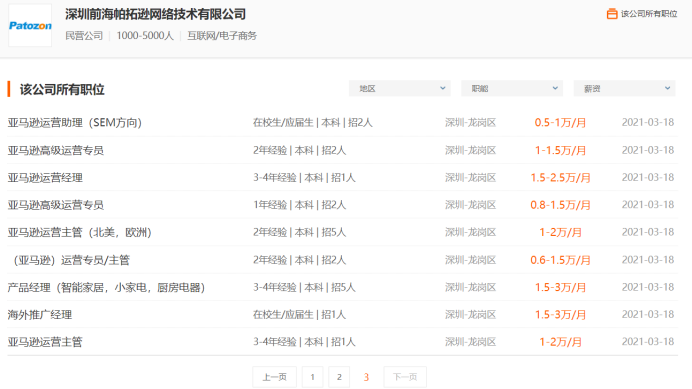Expand the 薪资 salary dropdown
The height and width of the screenshot is (389, 692).
[x=624, y=88]
